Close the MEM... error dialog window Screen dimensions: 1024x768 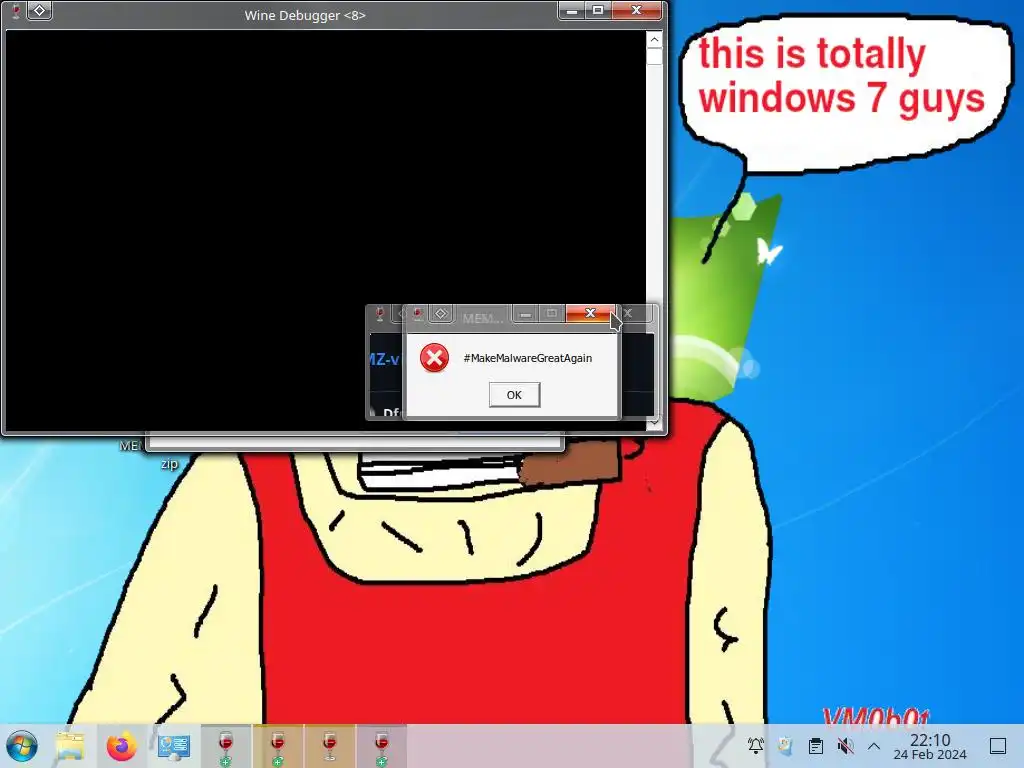coord(590,313)
